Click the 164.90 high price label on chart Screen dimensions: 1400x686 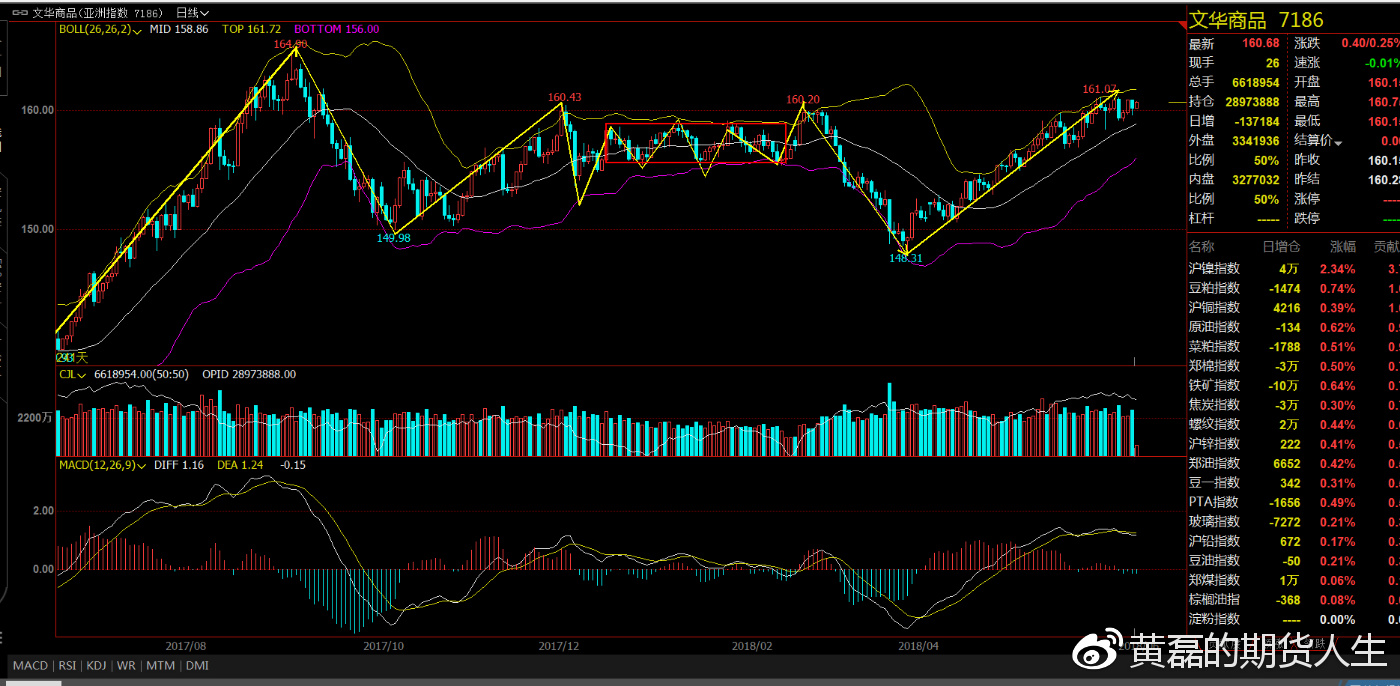(x=290, y=44)
